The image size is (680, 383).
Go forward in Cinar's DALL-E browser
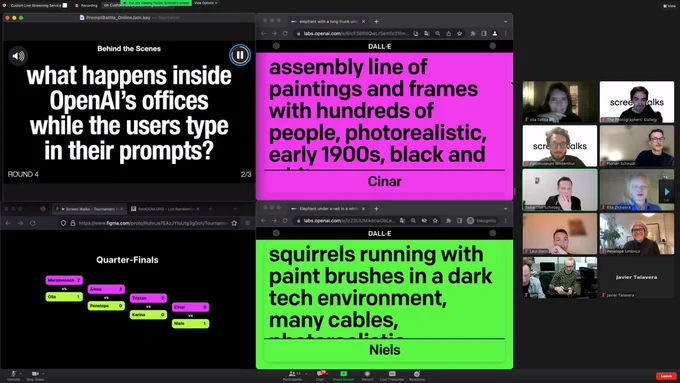click(274, 33)
